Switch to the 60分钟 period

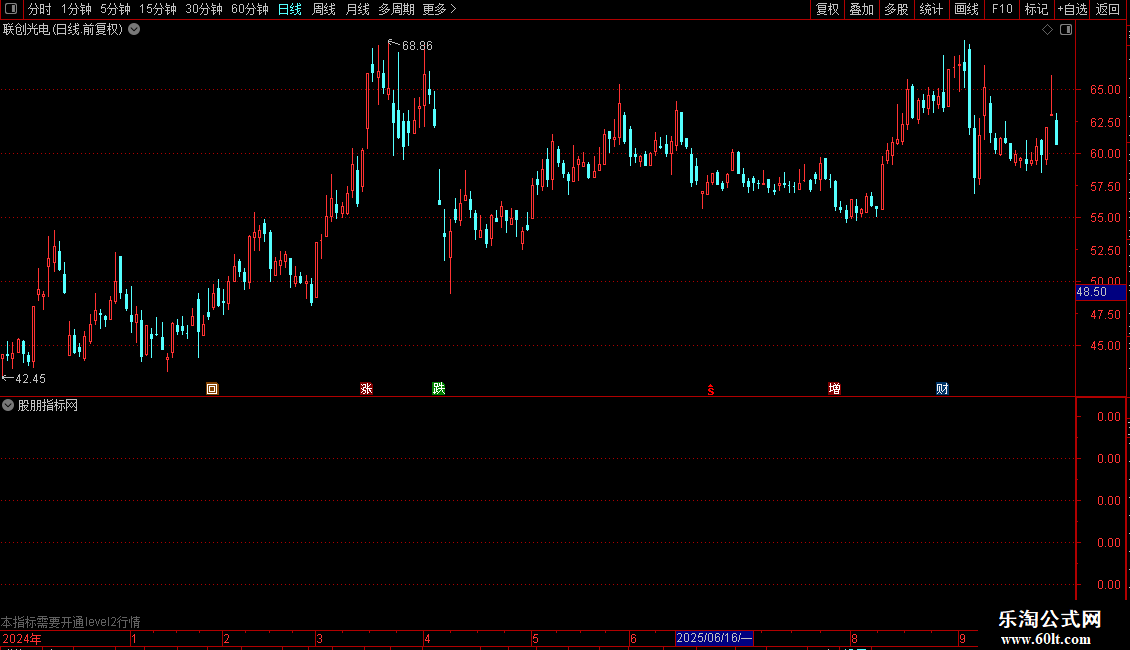[x=250, y=9]
